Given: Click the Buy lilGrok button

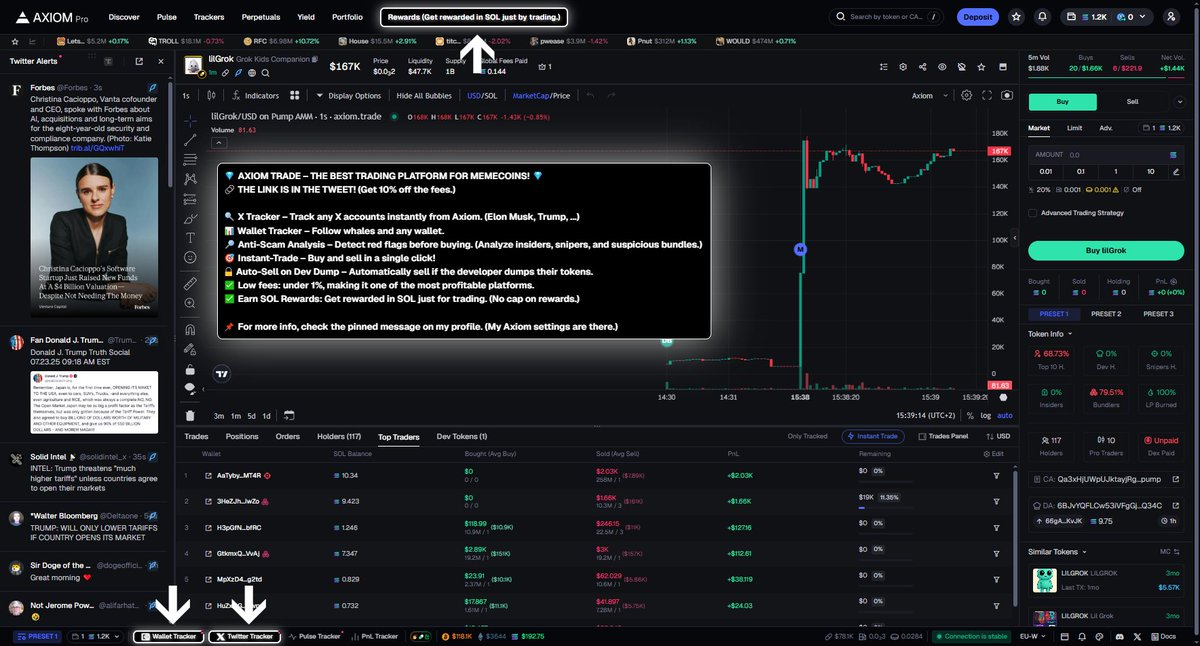Looking at the screenshot, I should click(x=1106, y=250).
